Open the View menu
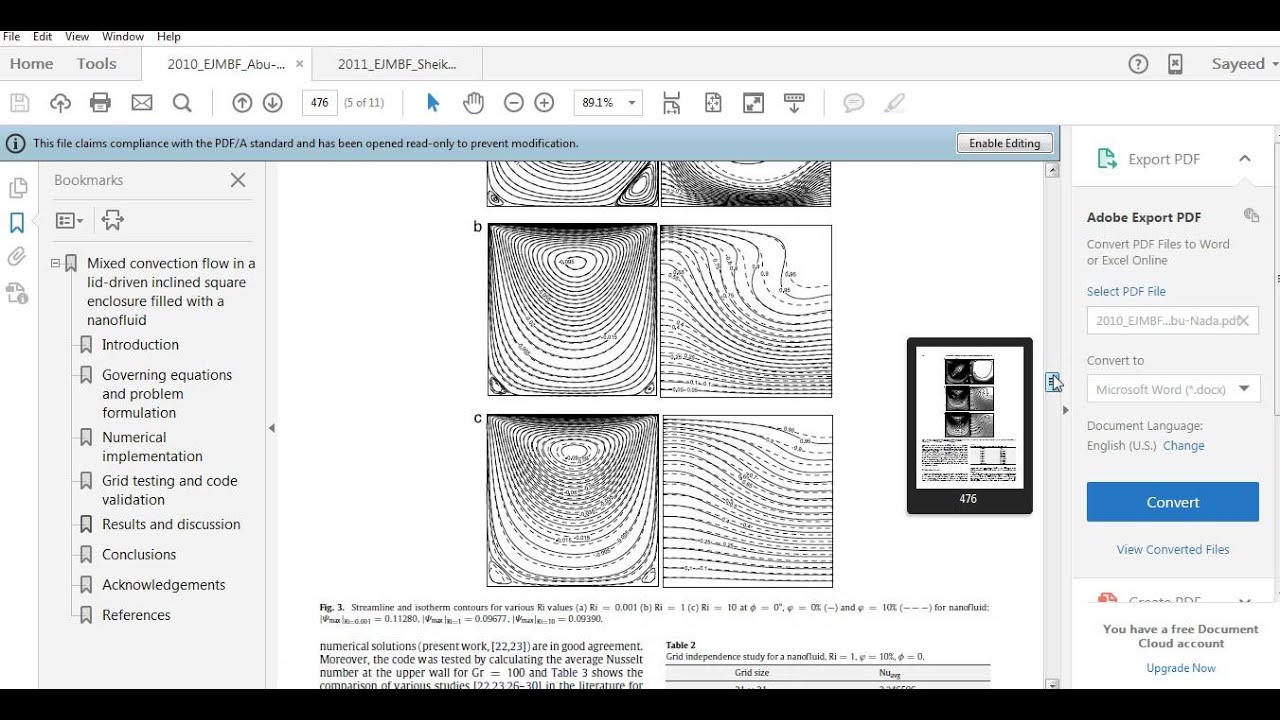Screen dimensions: 1280x720 coord(77,36)
